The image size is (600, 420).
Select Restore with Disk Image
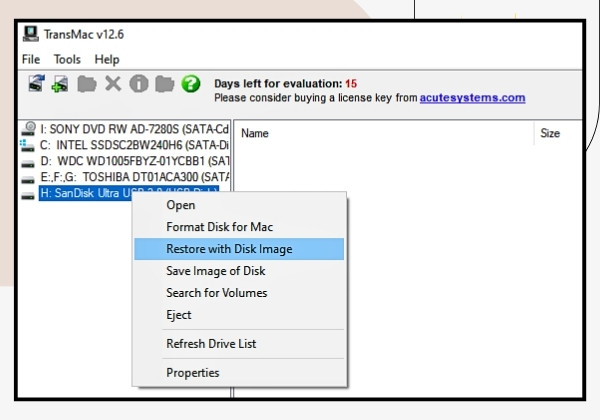pyautogui.click(x=239, y=249)
